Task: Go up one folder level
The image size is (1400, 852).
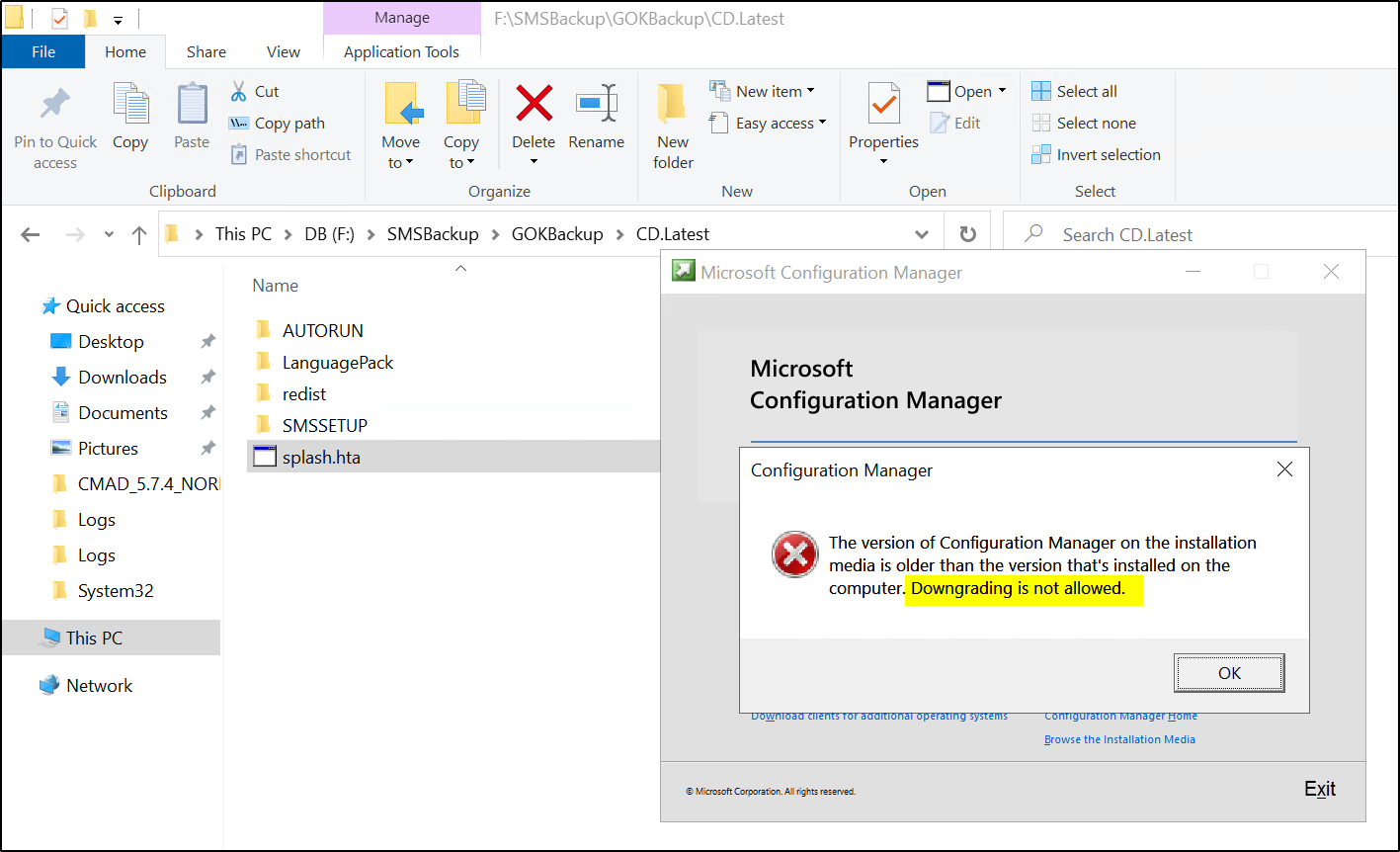Action: (139, 234)
